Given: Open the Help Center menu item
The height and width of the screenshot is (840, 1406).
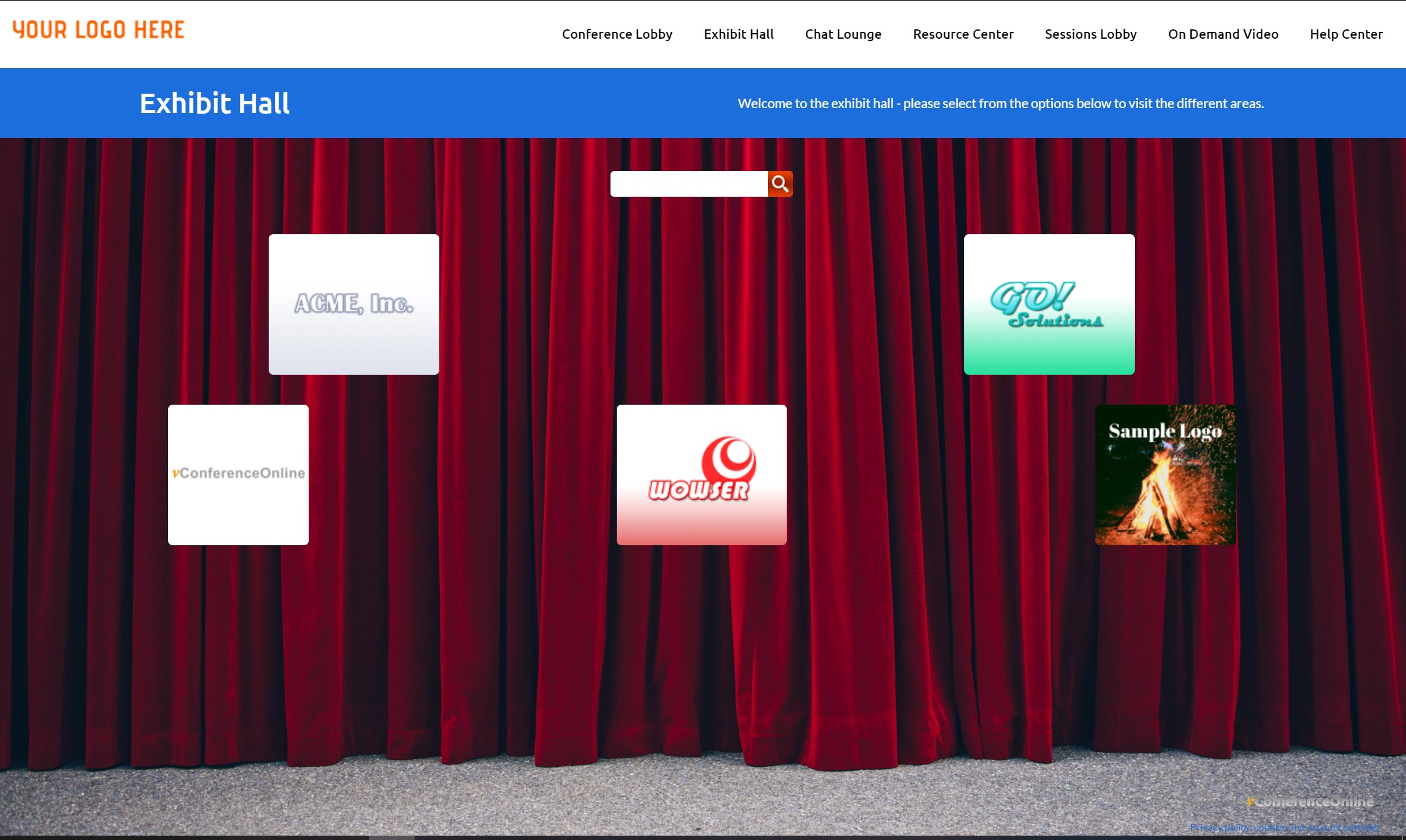Looking at the screenshot, I should [x=1346, y=34].
